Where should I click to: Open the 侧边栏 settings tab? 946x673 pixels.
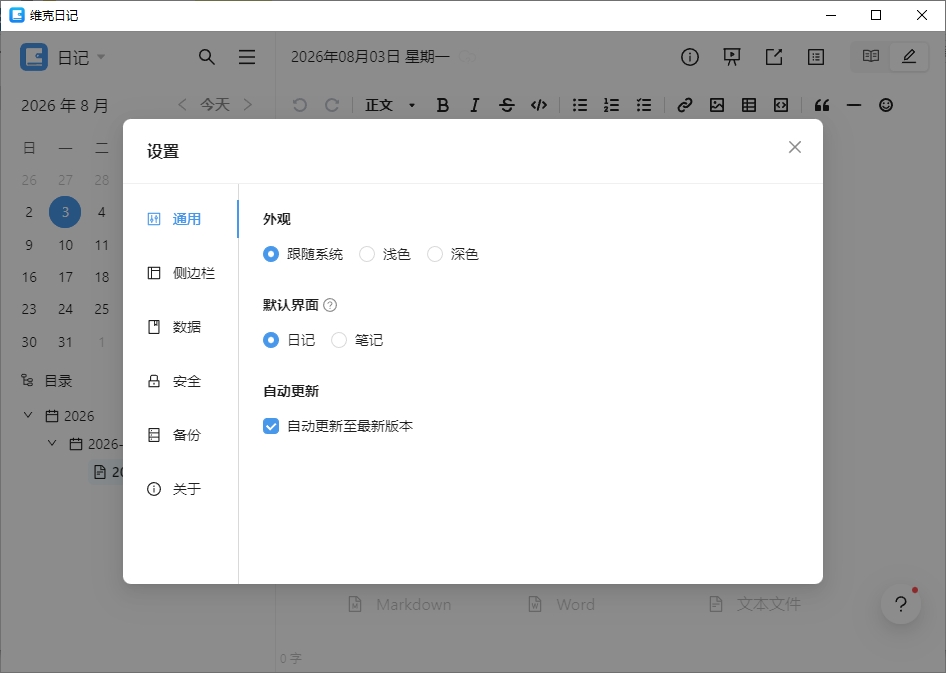point(180,273)
